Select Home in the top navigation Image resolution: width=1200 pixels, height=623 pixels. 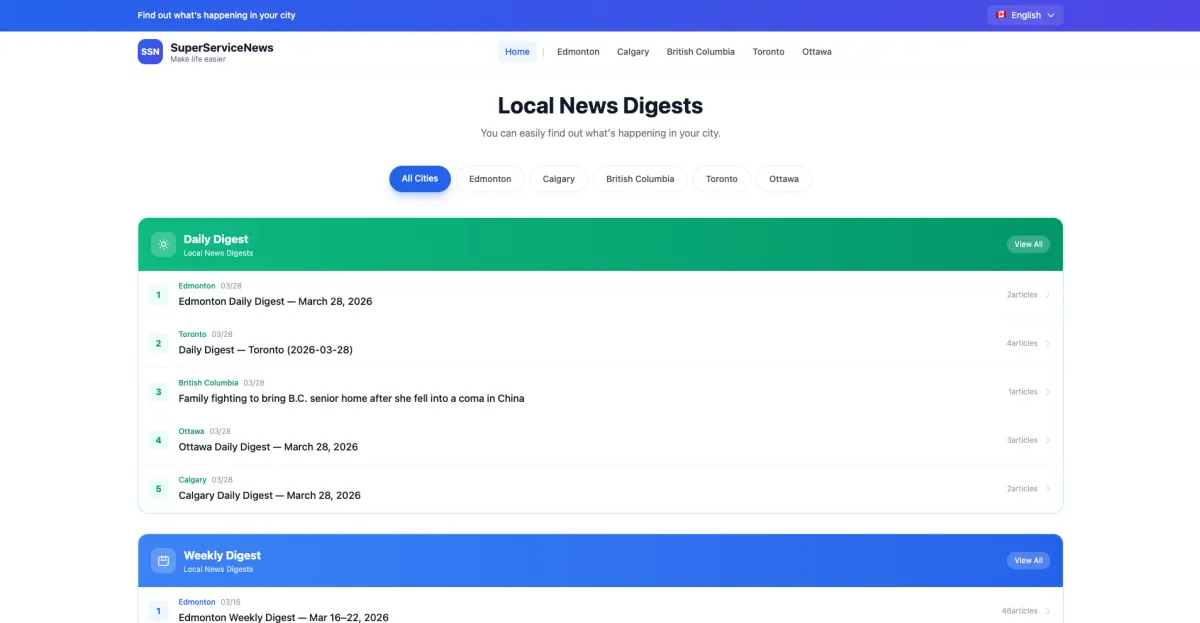point(517,51)
